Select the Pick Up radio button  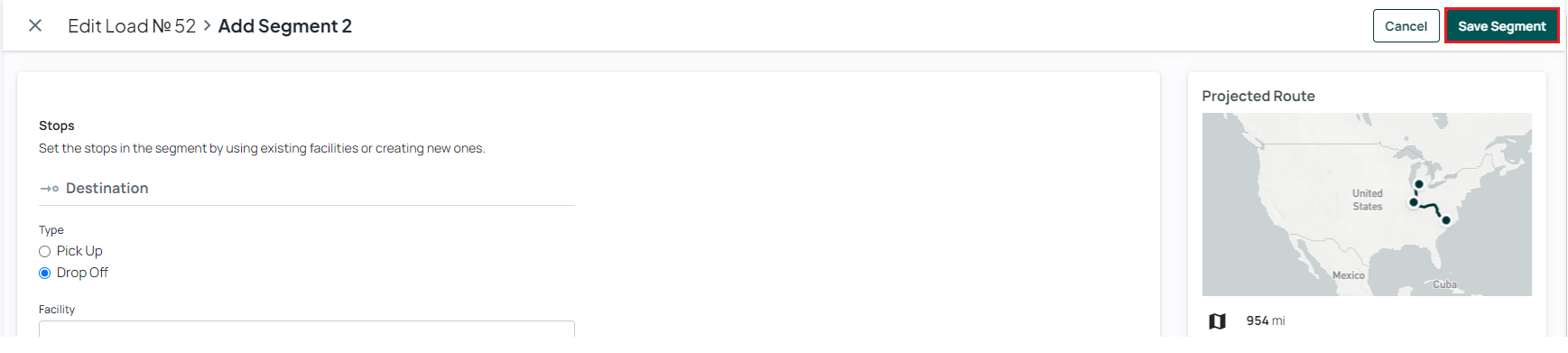[x=44, y=252]
